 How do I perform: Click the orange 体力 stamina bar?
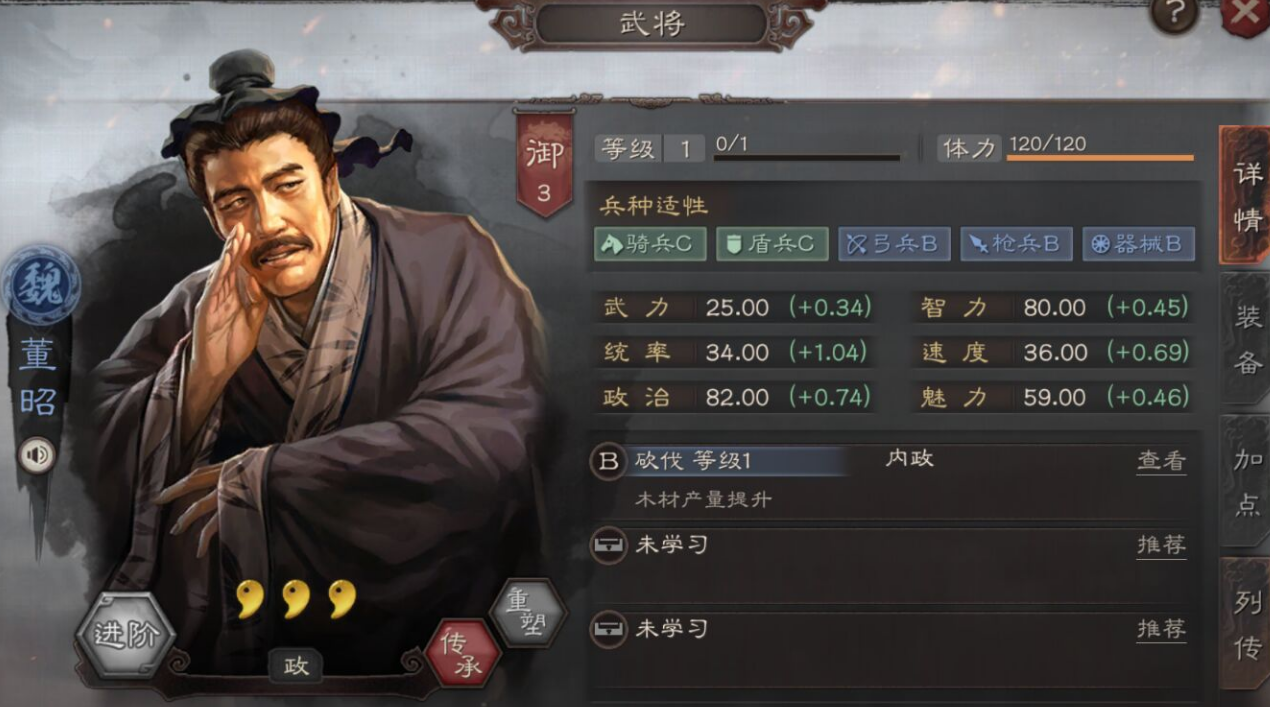pos(1100,157)
